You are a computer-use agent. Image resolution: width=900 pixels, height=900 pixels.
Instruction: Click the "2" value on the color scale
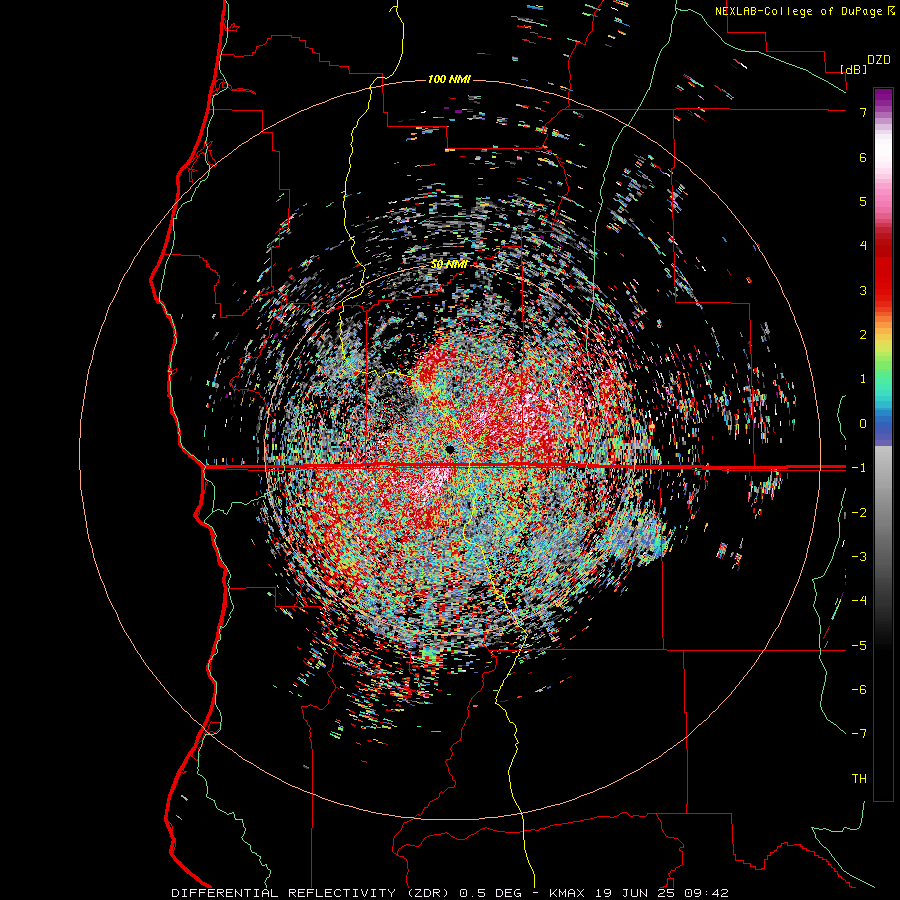pyautogui.click(x=863, y=335)
